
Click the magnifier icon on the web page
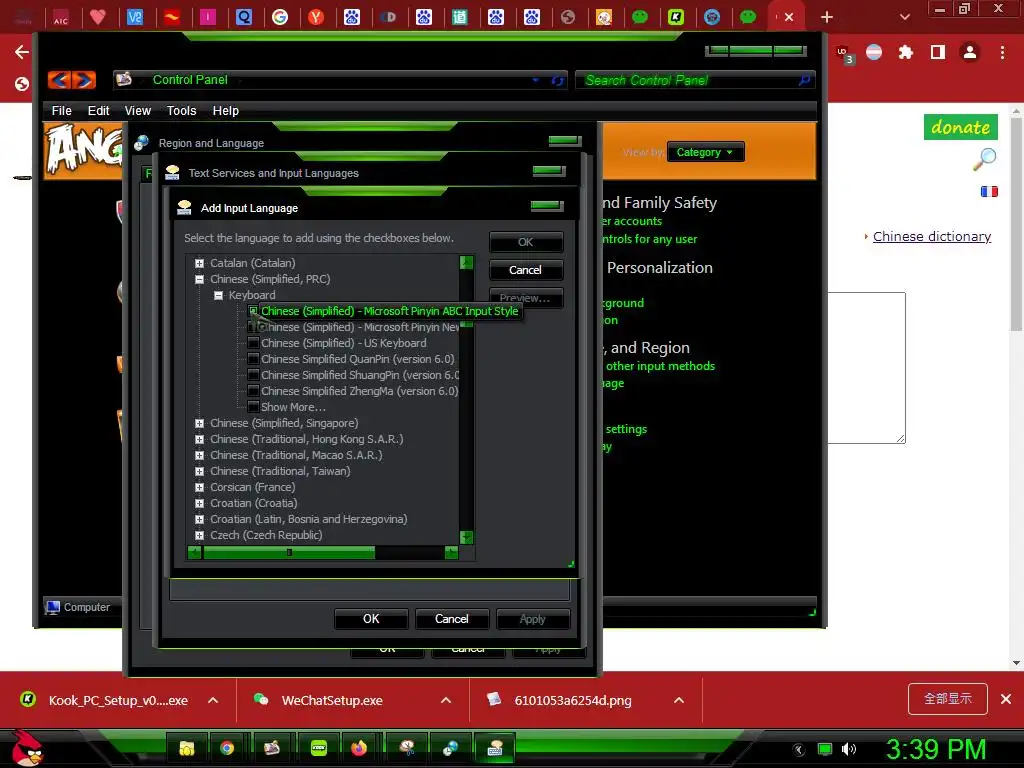click(x=984, y=159)
